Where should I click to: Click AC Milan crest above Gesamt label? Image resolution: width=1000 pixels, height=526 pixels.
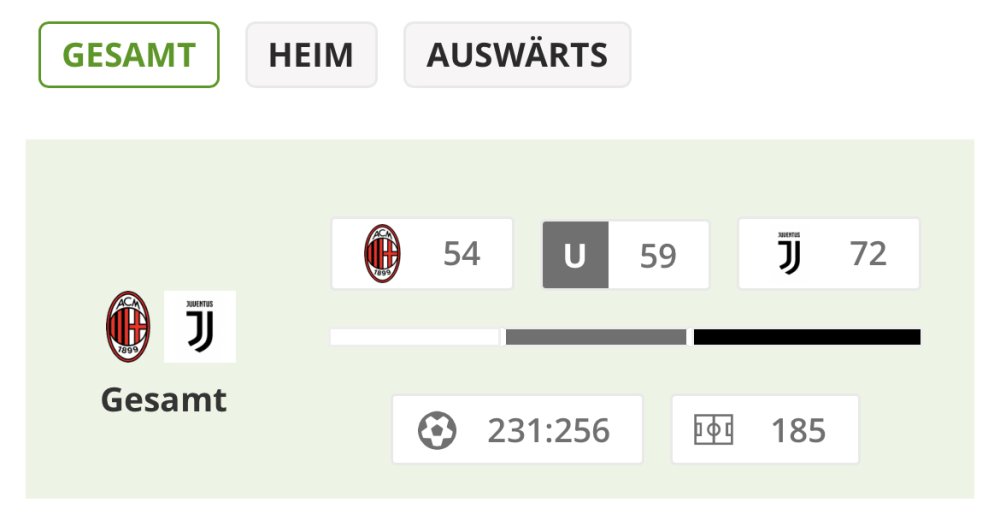(x=128, y=327)
